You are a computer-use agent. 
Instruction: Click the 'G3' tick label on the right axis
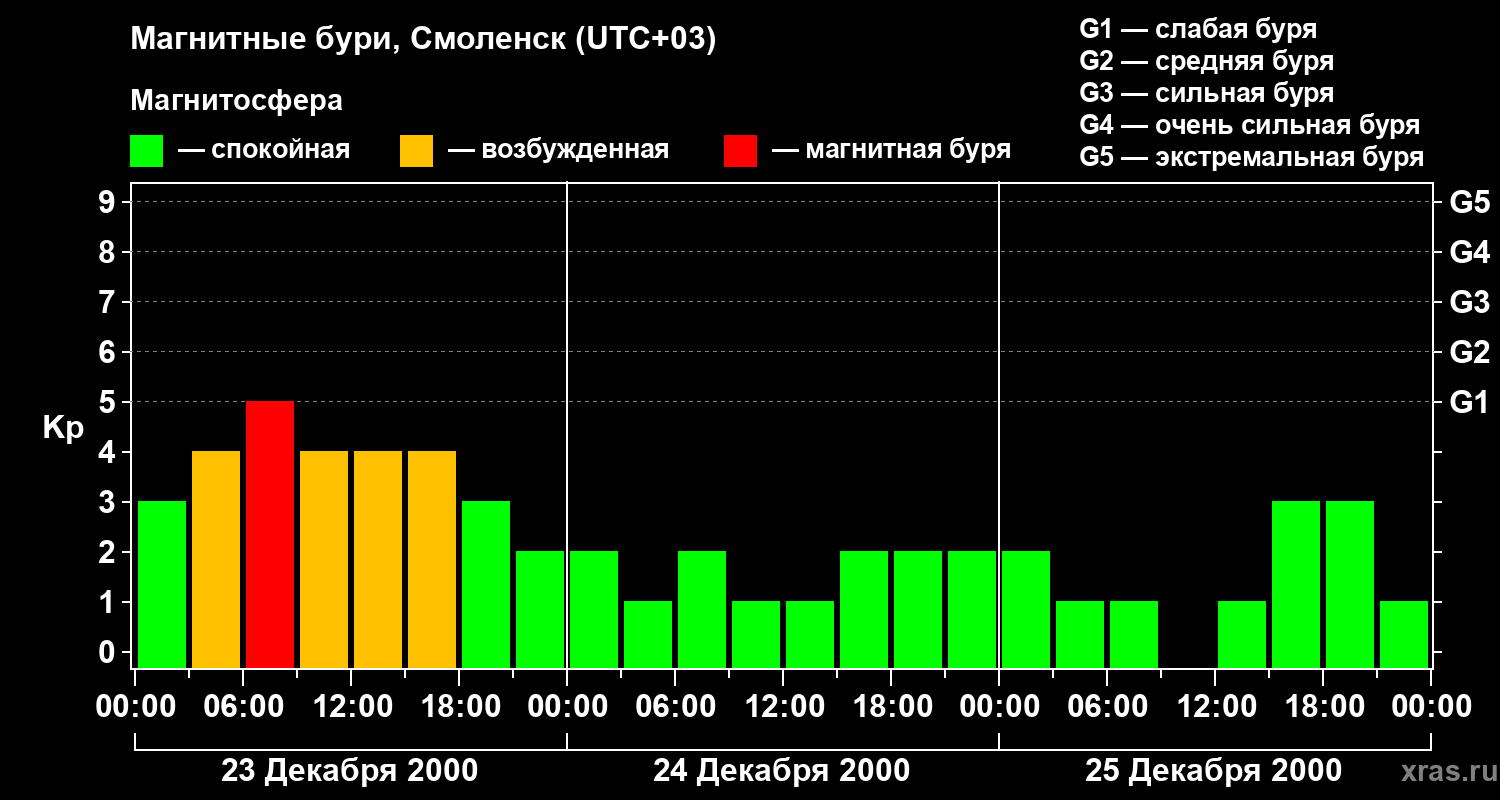pos(1469,302)
